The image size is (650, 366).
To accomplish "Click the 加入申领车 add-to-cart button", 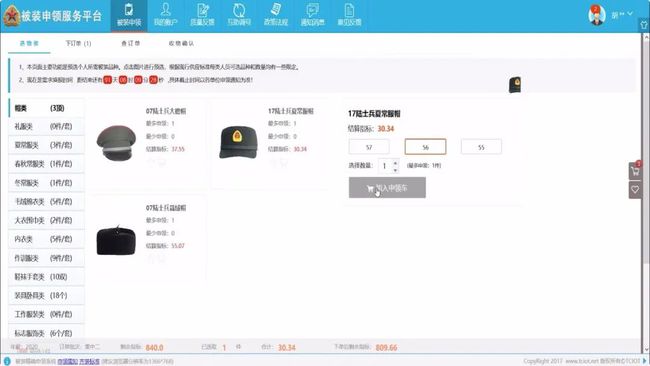I will (387, 188).
